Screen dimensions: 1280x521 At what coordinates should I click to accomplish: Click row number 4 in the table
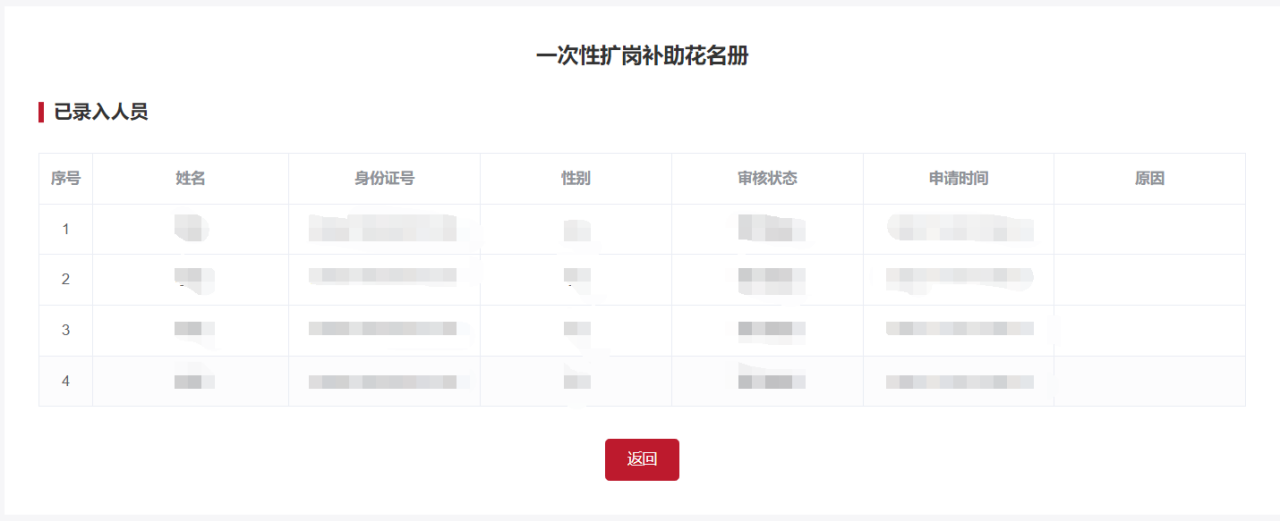tap(66, 381)
